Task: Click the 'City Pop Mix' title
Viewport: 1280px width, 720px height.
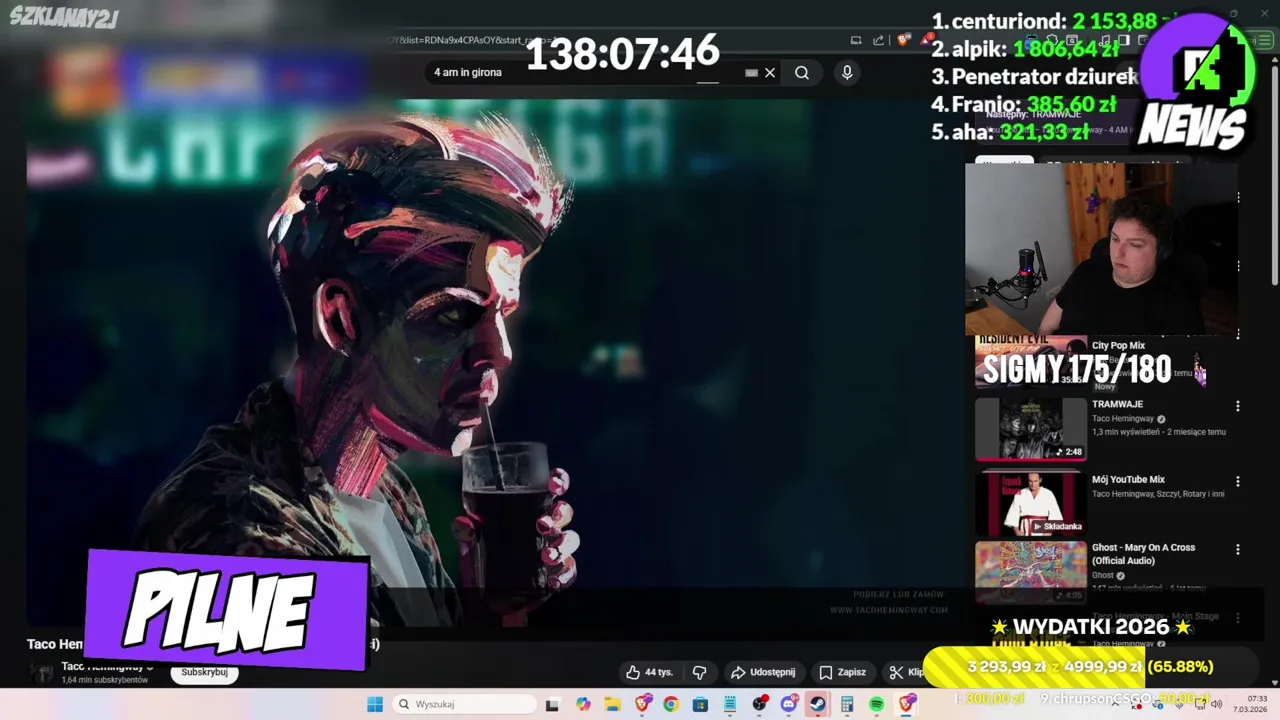Action: pyautogui.click(x=1118, y=345)
